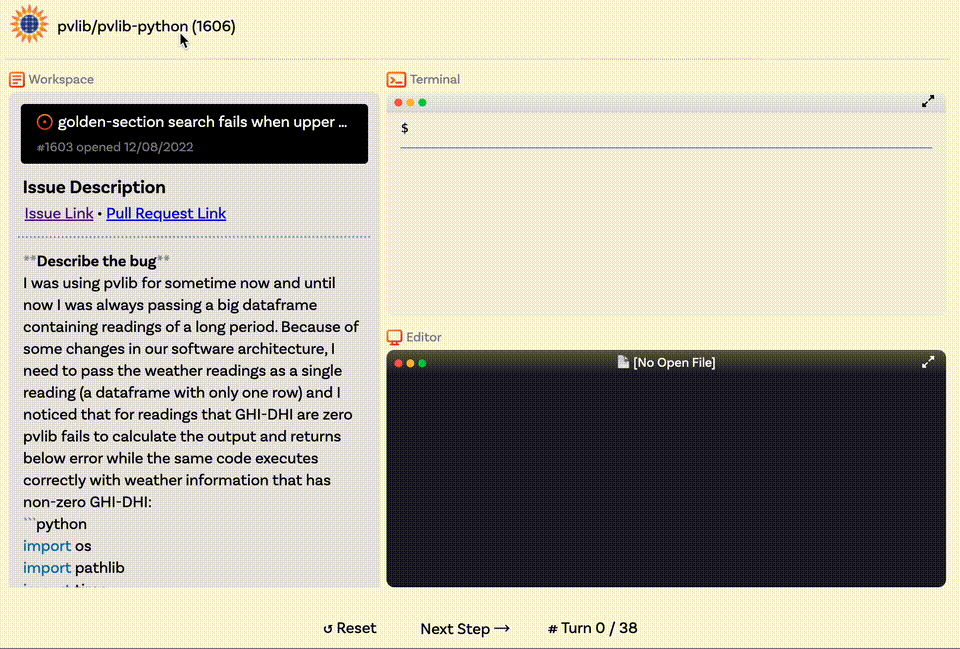This screenshot has width=960, height=649.
Task: Click the Reset button
Action: click(x=350, y=629)
